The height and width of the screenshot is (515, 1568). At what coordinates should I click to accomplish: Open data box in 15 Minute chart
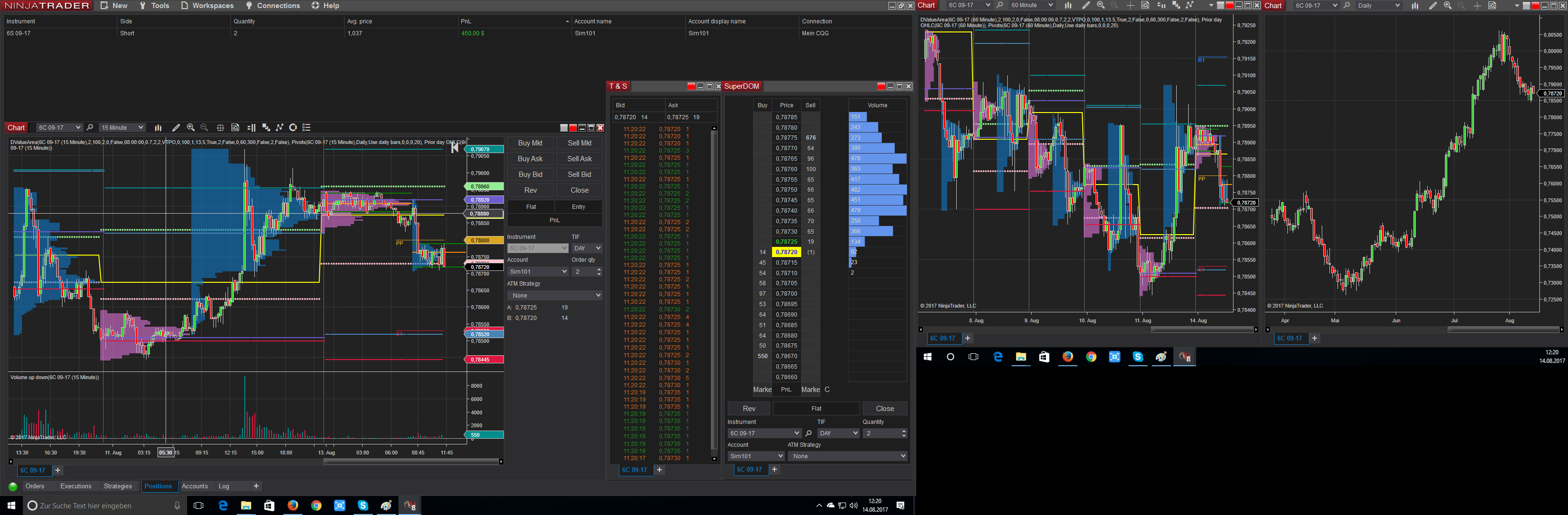click(236, 128)
